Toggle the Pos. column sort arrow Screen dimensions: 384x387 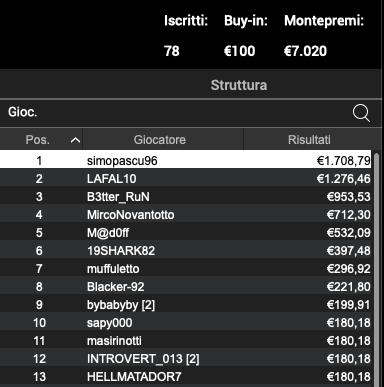[76, 140]
